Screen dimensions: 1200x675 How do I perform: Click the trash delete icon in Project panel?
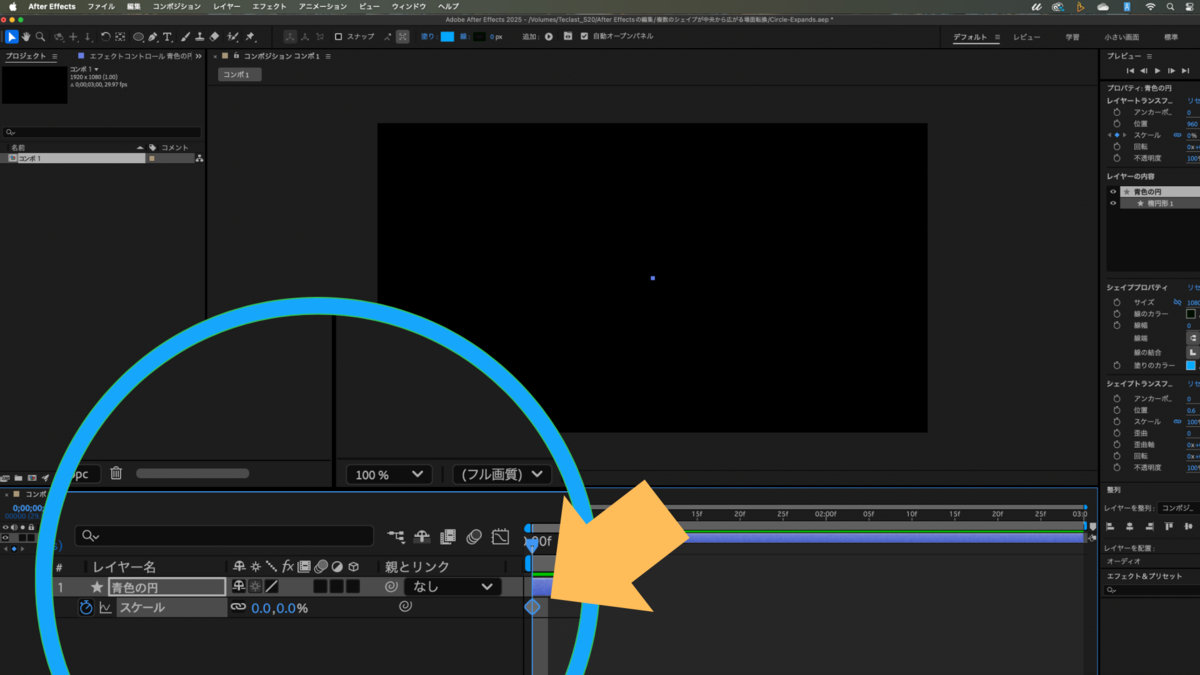pos(116,473)
